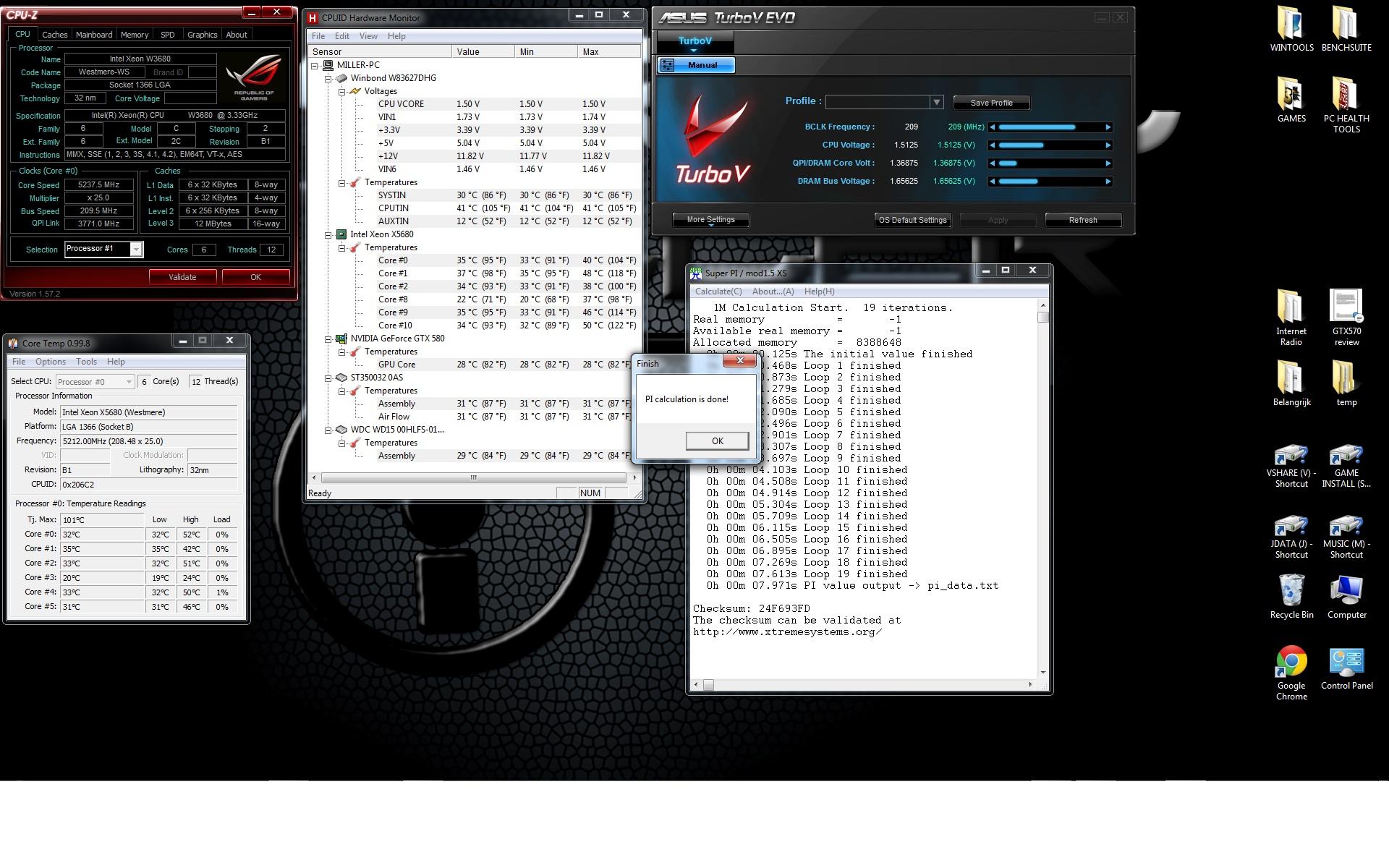Image resolution: width=1389 pixels, height=868 pixels.
Task: Click the Manual mode icon in TurboV
Action: click(x=668, y=65)
